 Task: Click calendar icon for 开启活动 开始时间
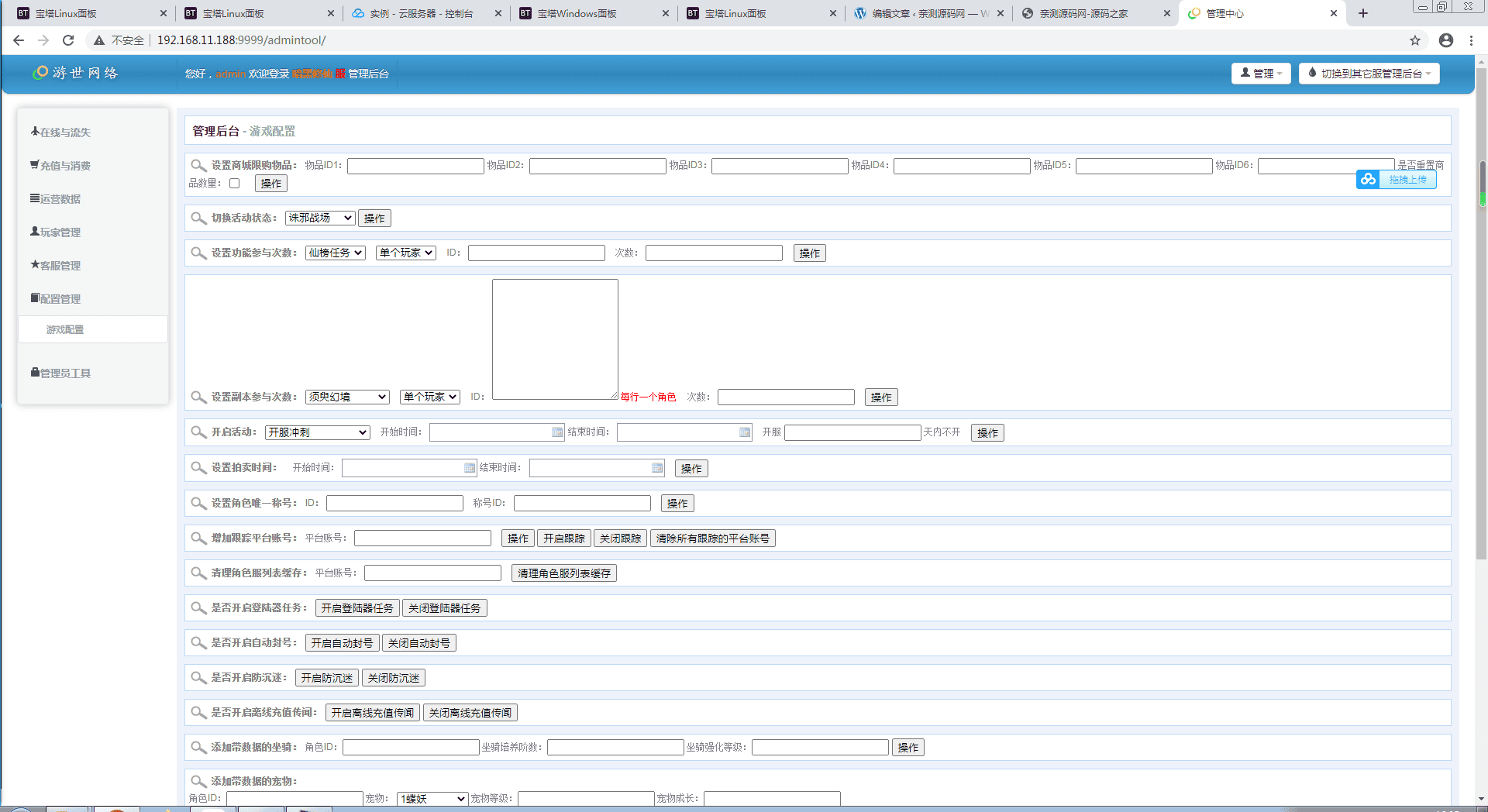(557, 432)
